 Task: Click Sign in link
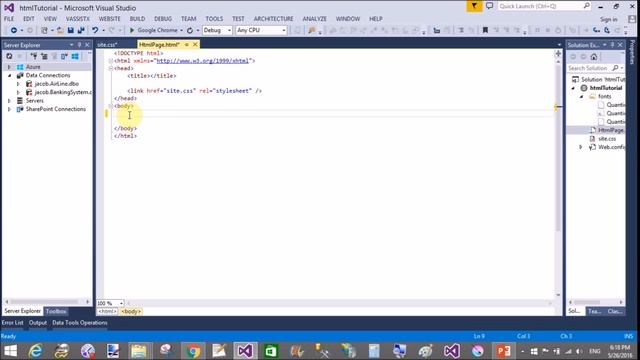[609, 19]
